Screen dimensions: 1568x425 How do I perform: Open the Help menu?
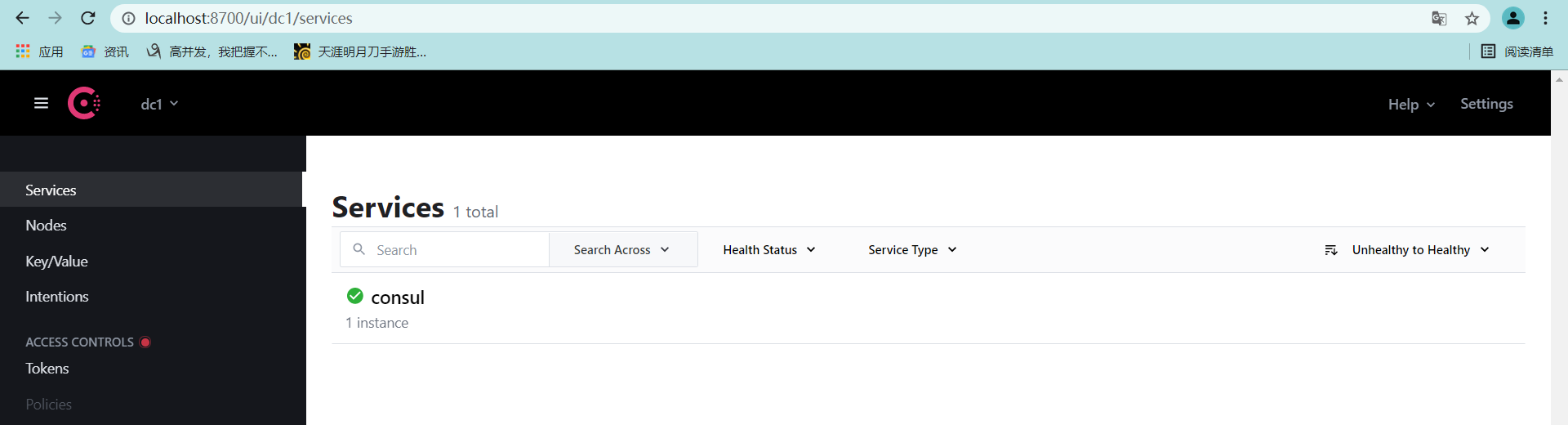click(x=1411, y=104)
